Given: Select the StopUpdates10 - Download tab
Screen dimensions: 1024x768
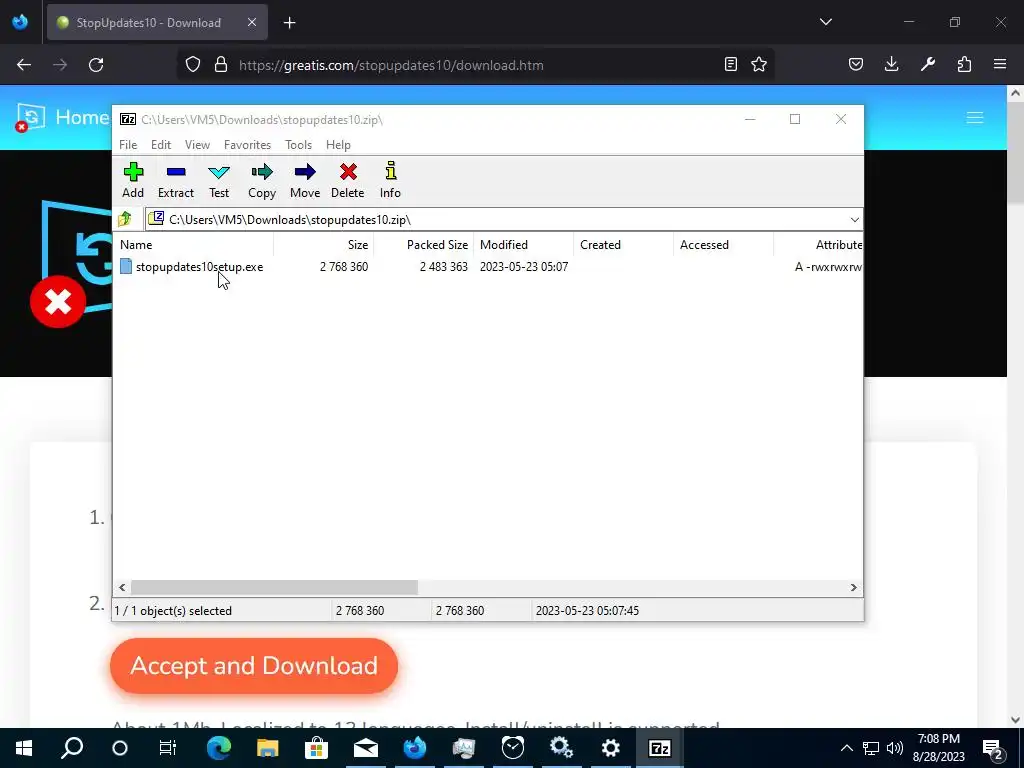Looking at the screenshot, I should tap(157, 22).
